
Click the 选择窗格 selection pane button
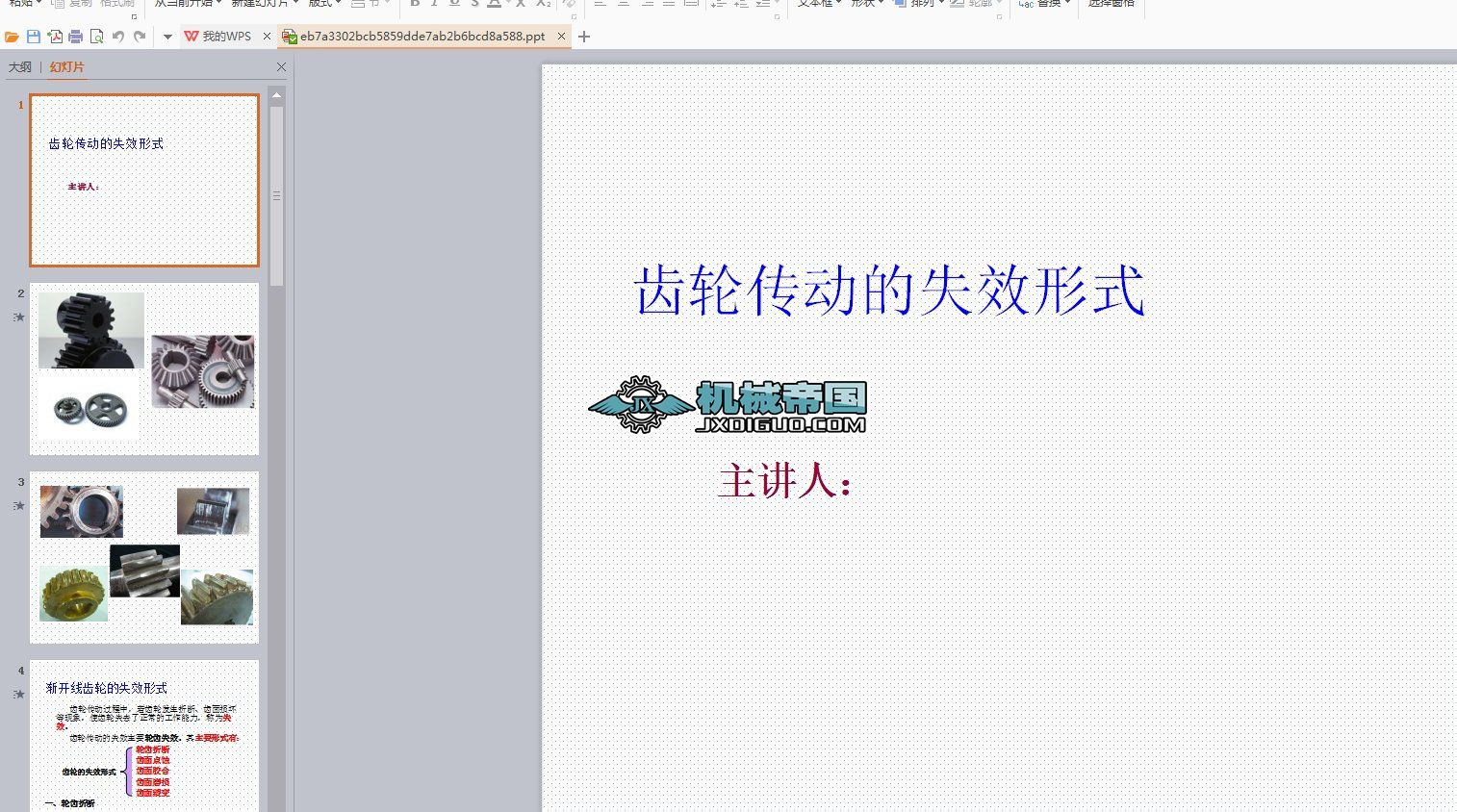pyautogui.click(x=1112, y=4)
